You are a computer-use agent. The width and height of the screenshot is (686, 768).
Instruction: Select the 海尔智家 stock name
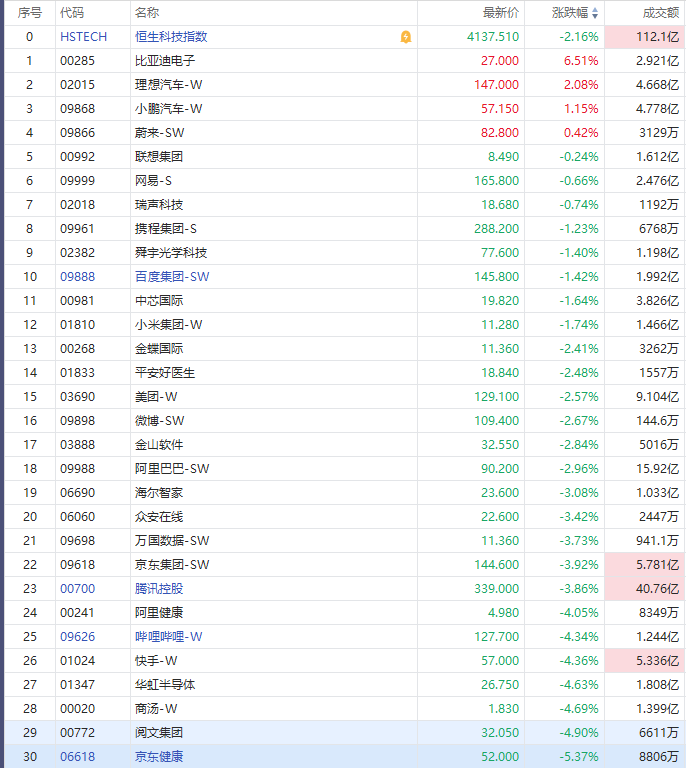[159, 493]
